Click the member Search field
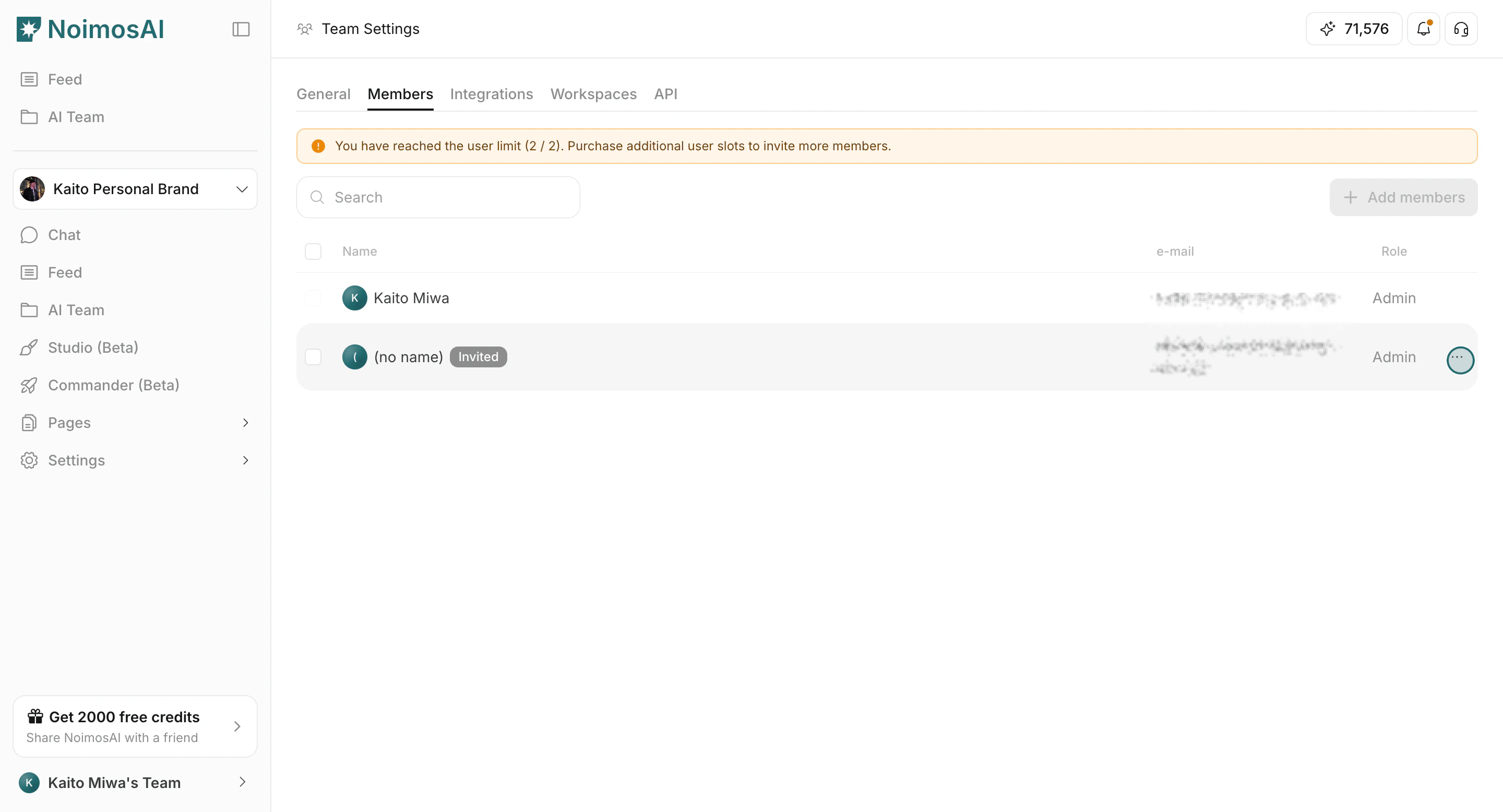This screenshot has width=1503, height=812. pyautogui.click(x=438, y=198)
